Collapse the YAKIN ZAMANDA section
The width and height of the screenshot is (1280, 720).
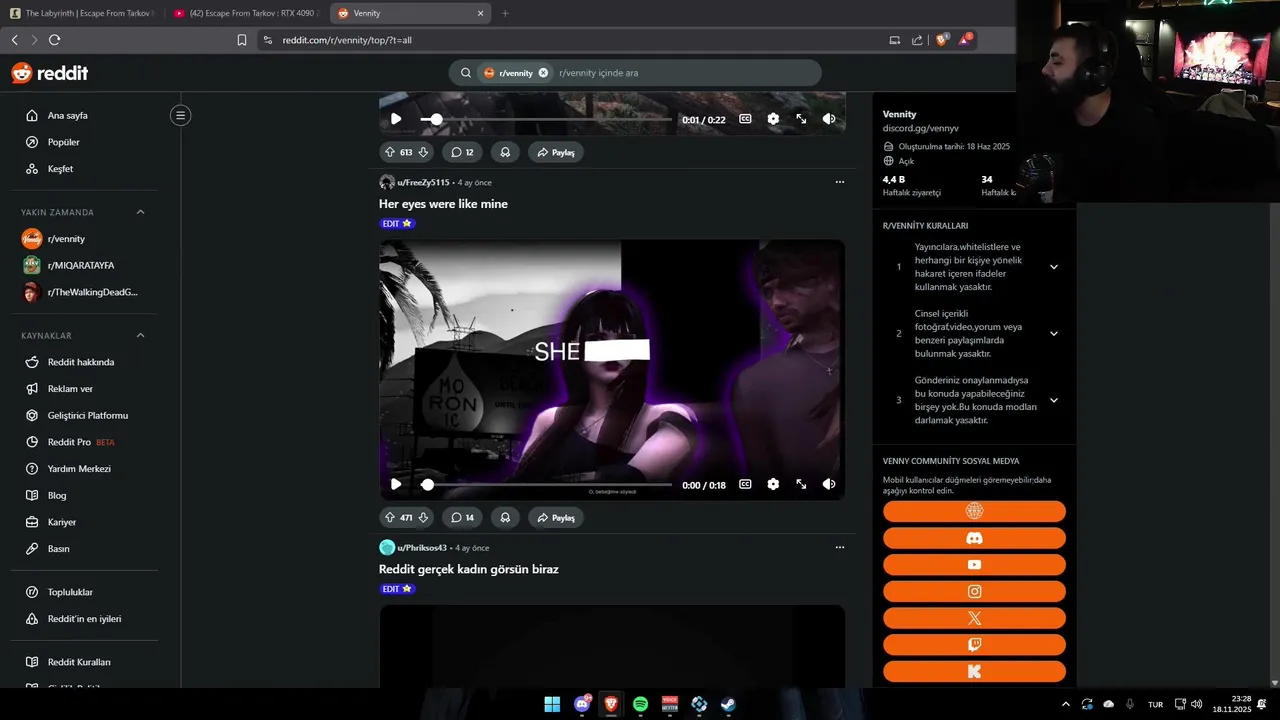(140, 212)
